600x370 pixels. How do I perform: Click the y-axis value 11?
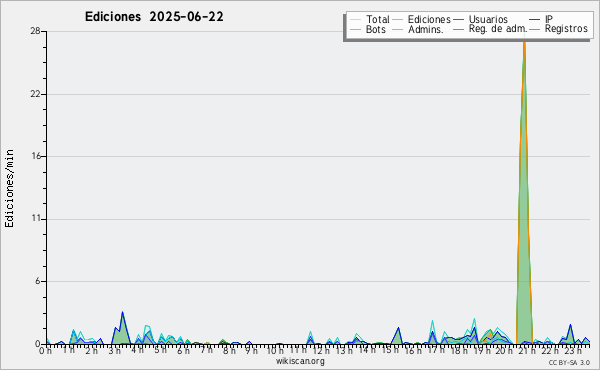[36, 219]
